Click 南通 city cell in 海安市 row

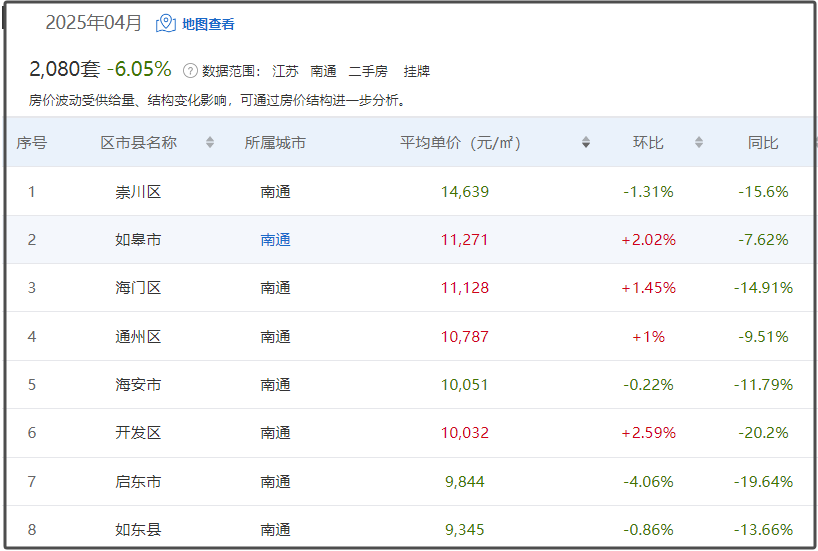[x=275, y=385]
